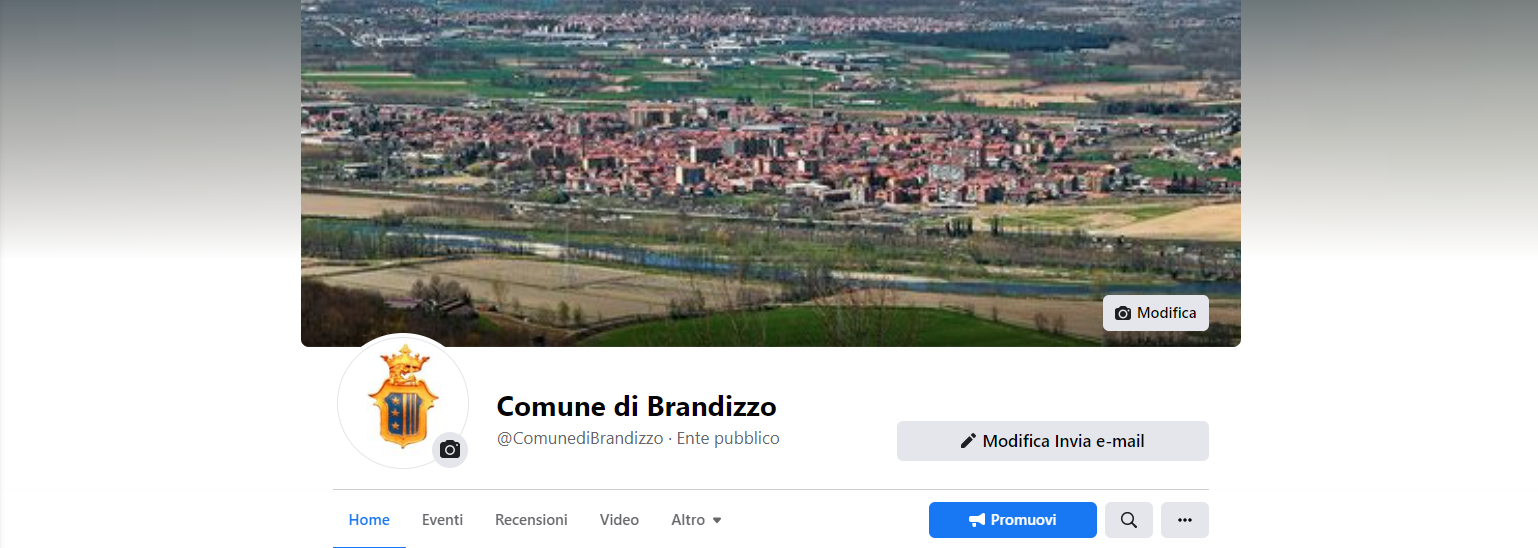
Task: Open page search with the magnifier icon
Action: (1129, 520)
